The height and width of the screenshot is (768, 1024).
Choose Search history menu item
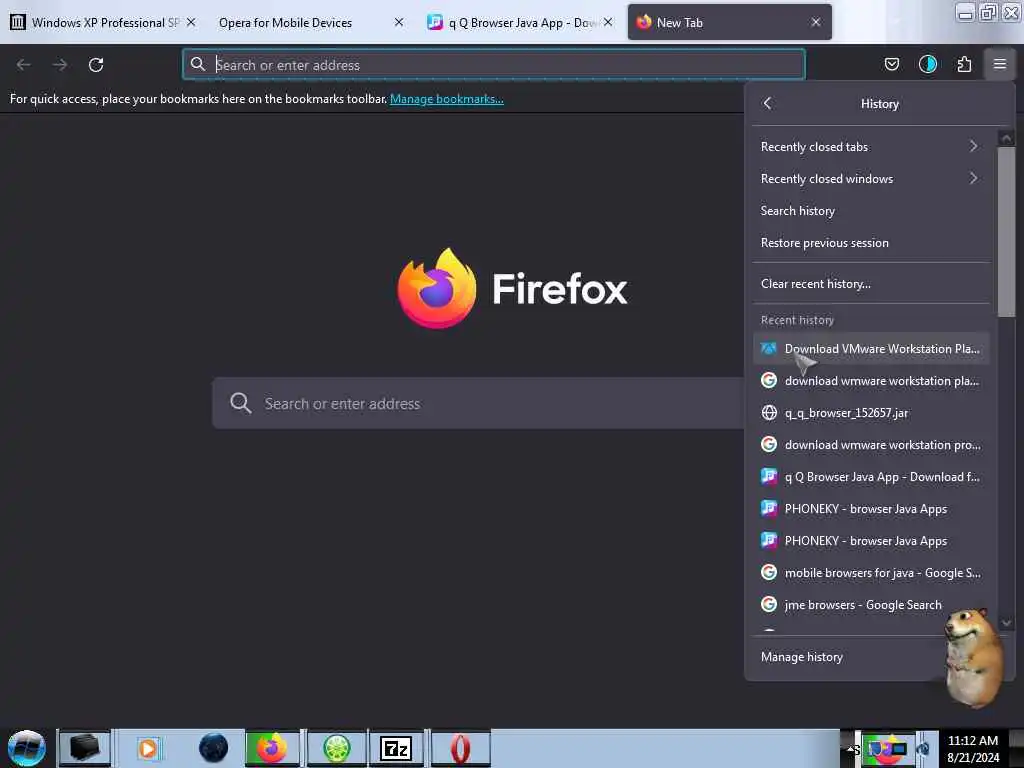[x=871, y=211]
